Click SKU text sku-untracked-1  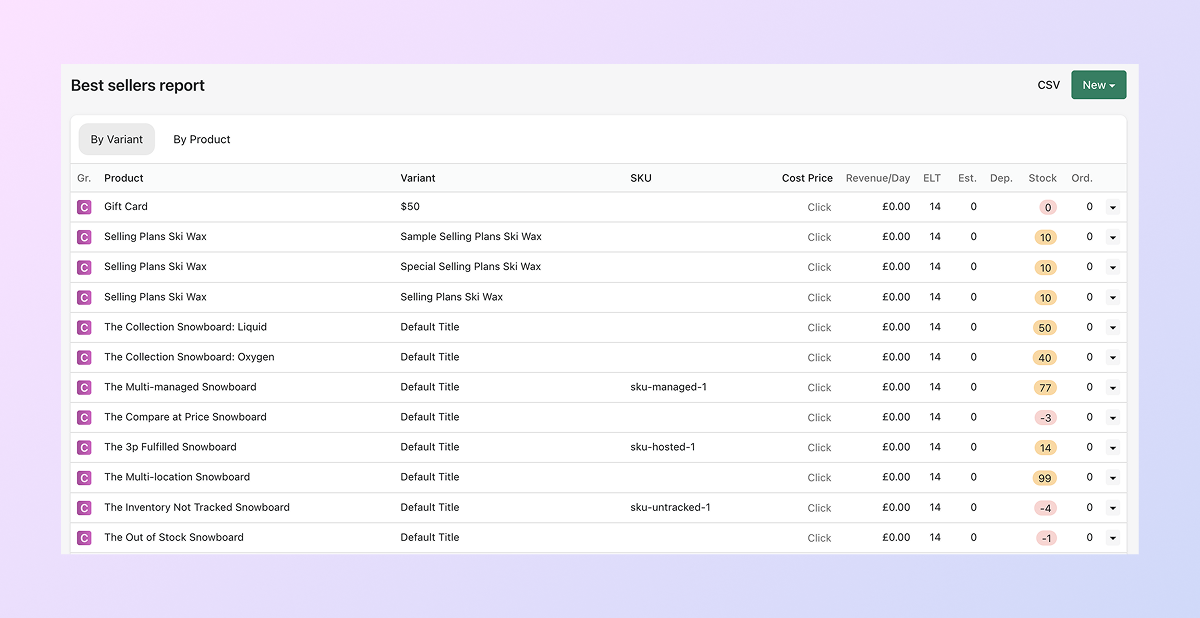pyautogui.click(x=670, y=507)
